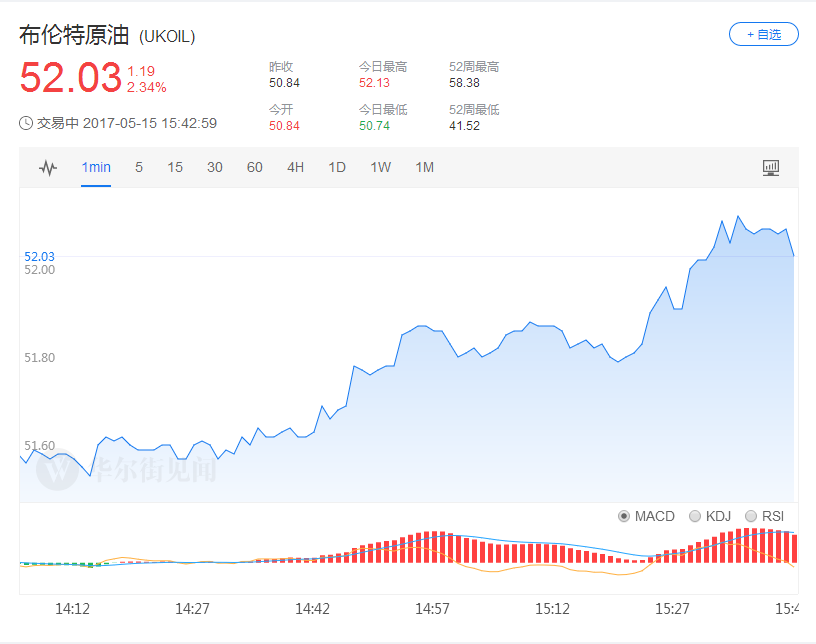Switch to the 1min chart tab
816x644 pixels.
coord(96,167)
